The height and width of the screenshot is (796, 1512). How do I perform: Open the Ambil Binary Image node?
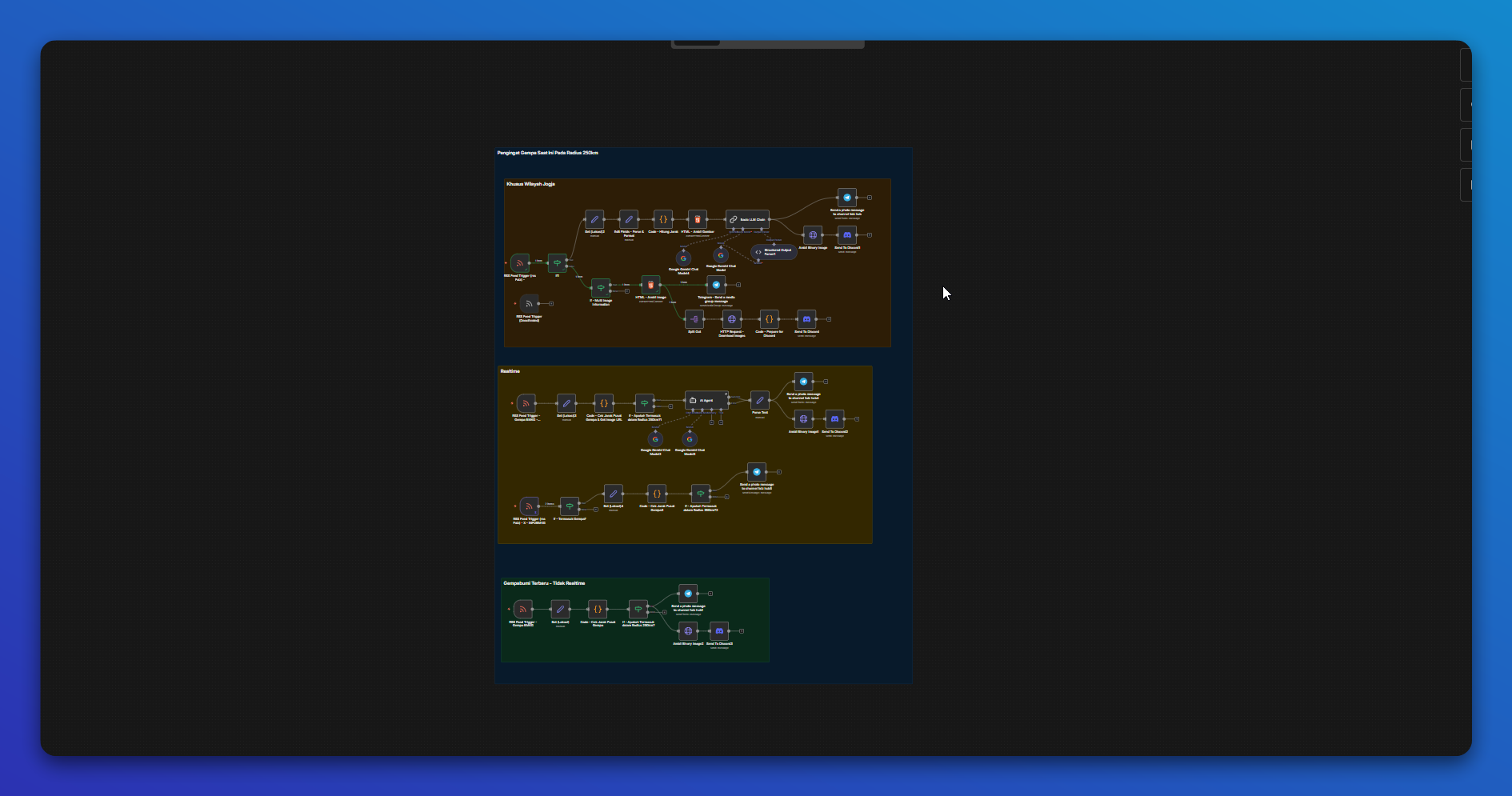point(812,235)
